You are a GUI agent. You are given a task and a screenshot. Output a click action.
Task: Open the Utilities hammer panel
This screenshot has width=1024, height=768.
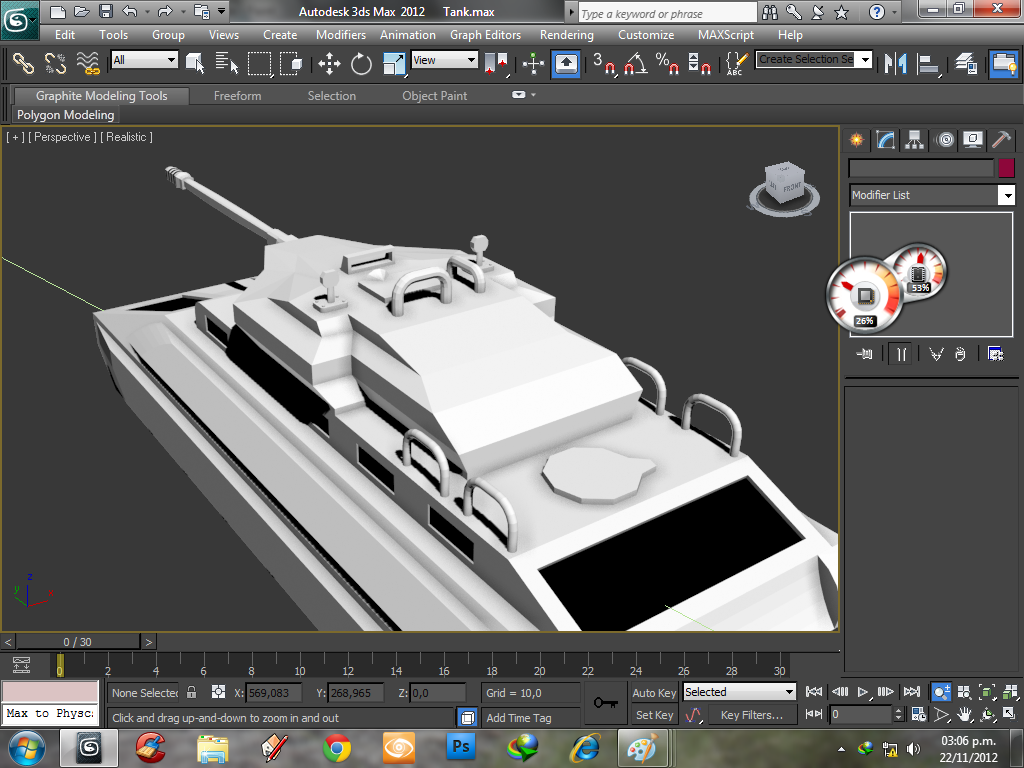1001,140
